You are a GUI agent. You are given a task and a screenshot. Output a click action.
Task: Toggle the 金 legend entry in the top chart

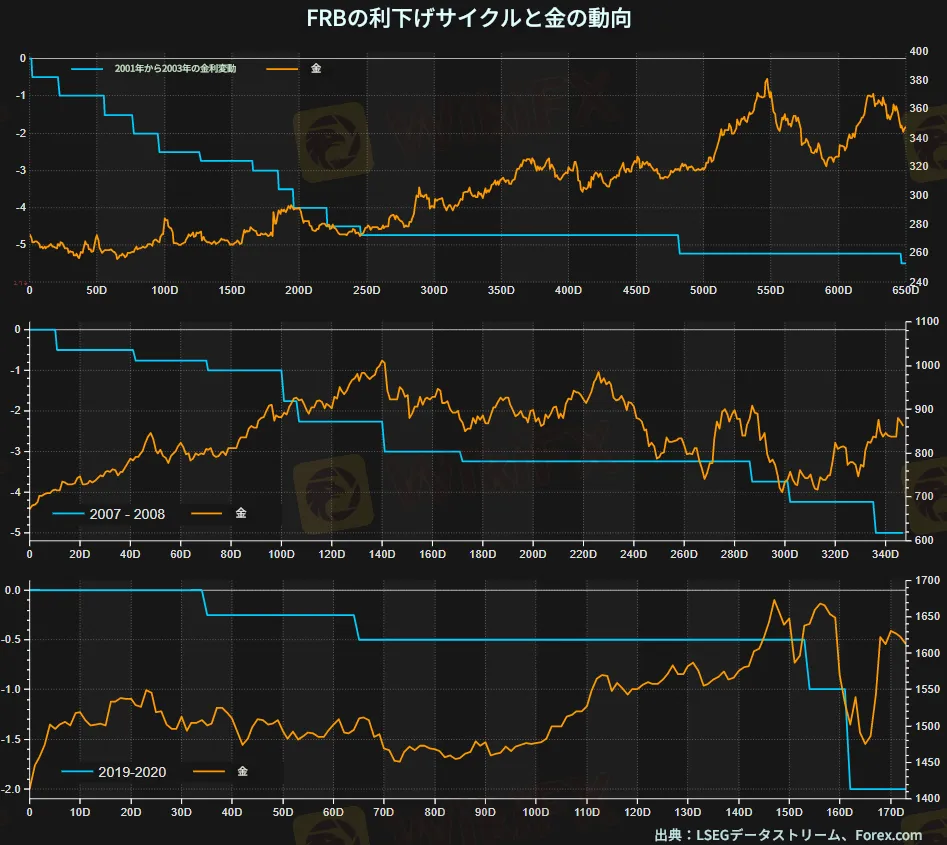pos(316,68)
